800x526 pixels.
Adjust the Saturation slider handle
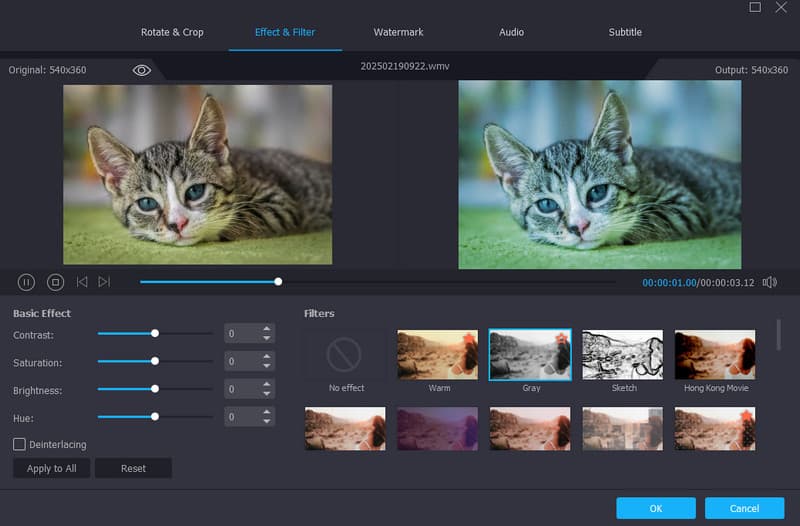[155, 361]
